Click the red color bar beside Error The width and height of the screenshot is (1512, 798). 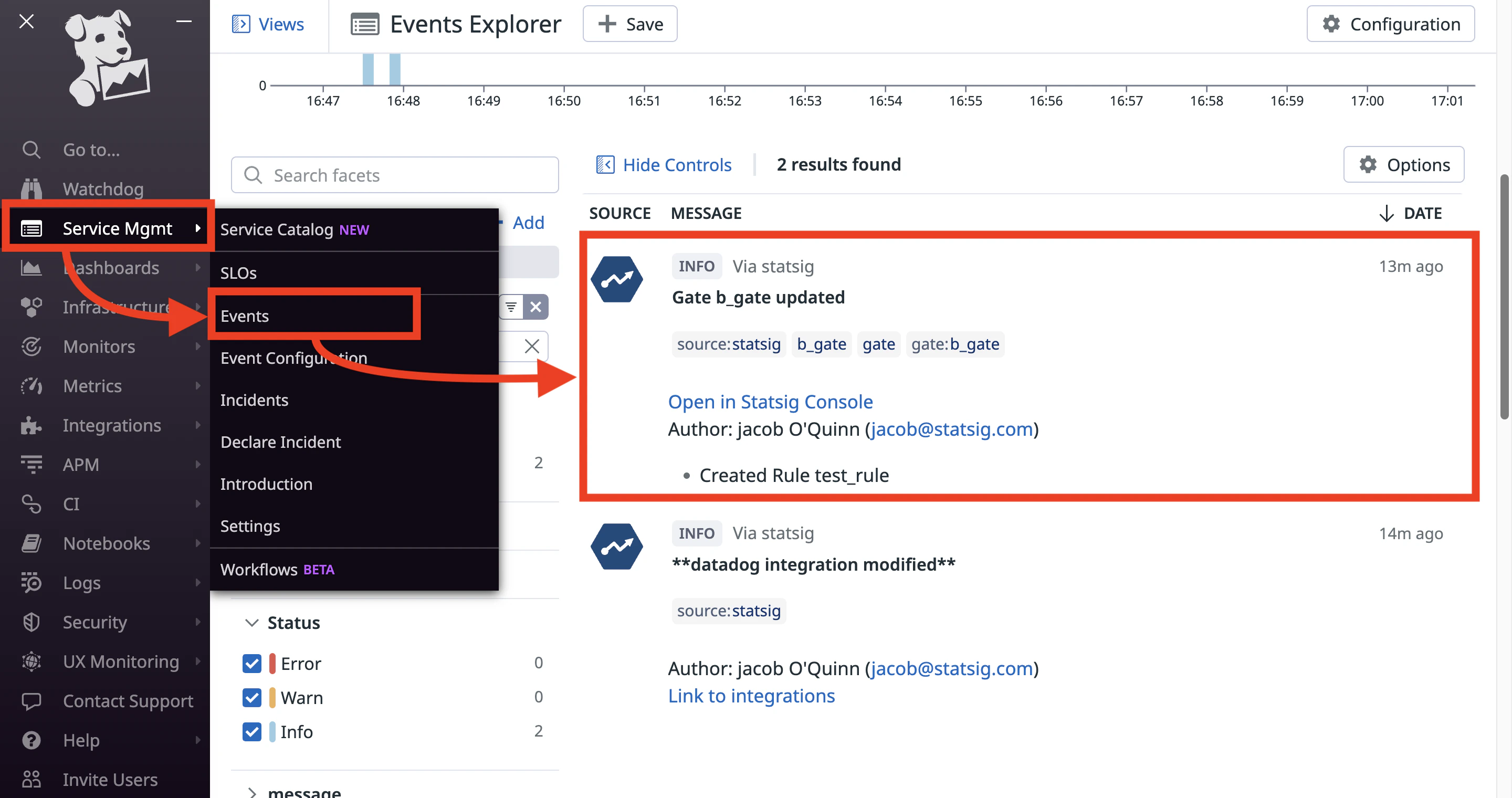pyautogui.click(x=272, y=663)
